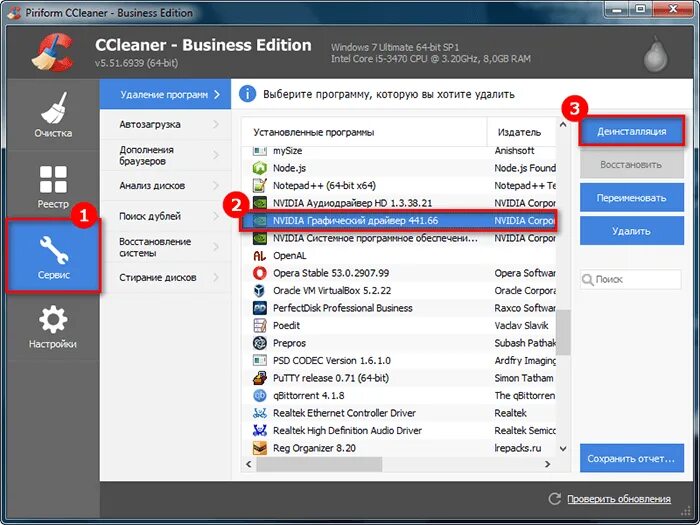Click Realtek High Definition Audio icon
Image resolution: width=700 pixels, height=525 pixels.
[x=259, y=430]
